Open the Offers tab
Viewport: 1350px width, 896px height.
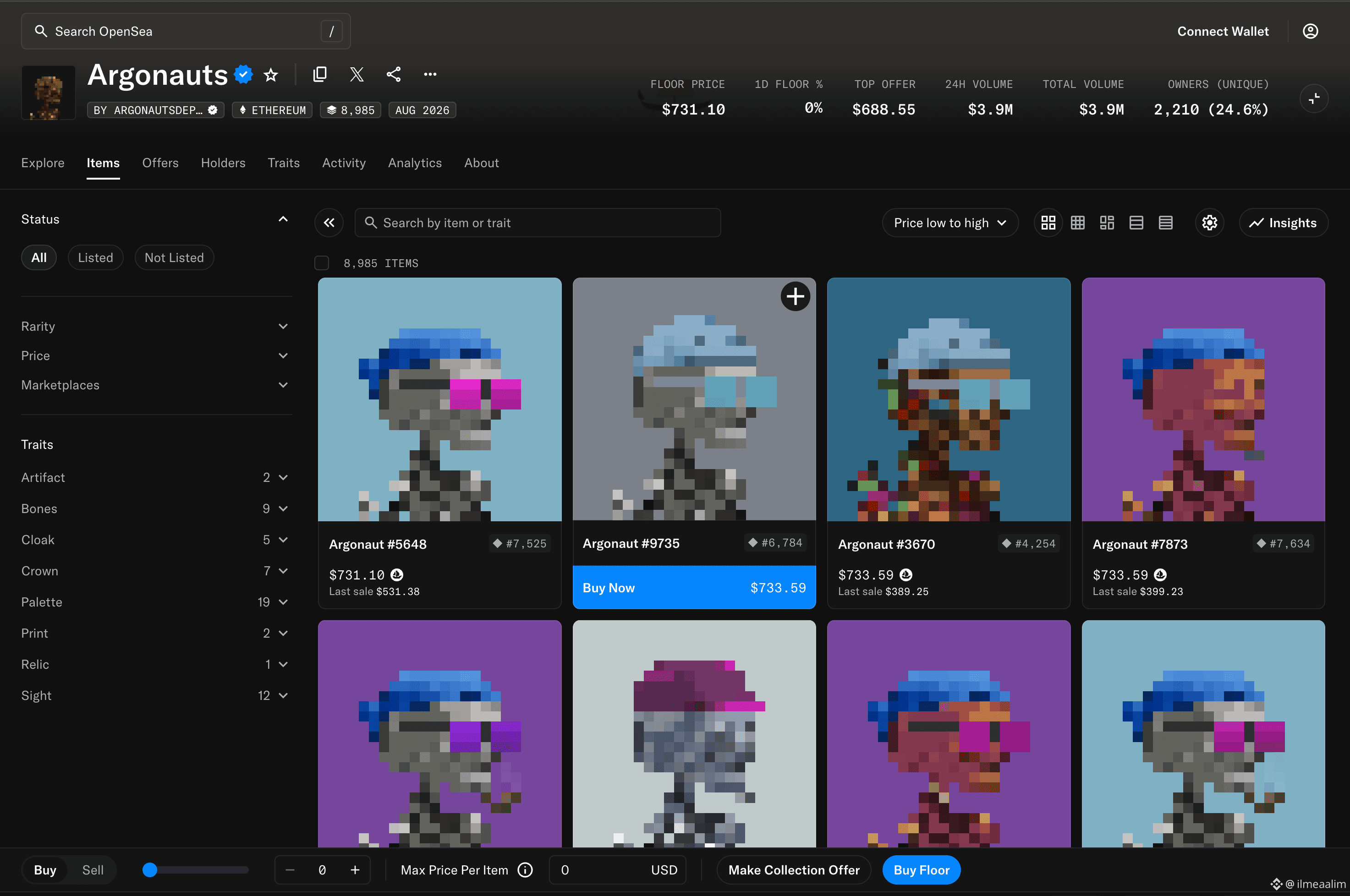click(x=160, y=163)
